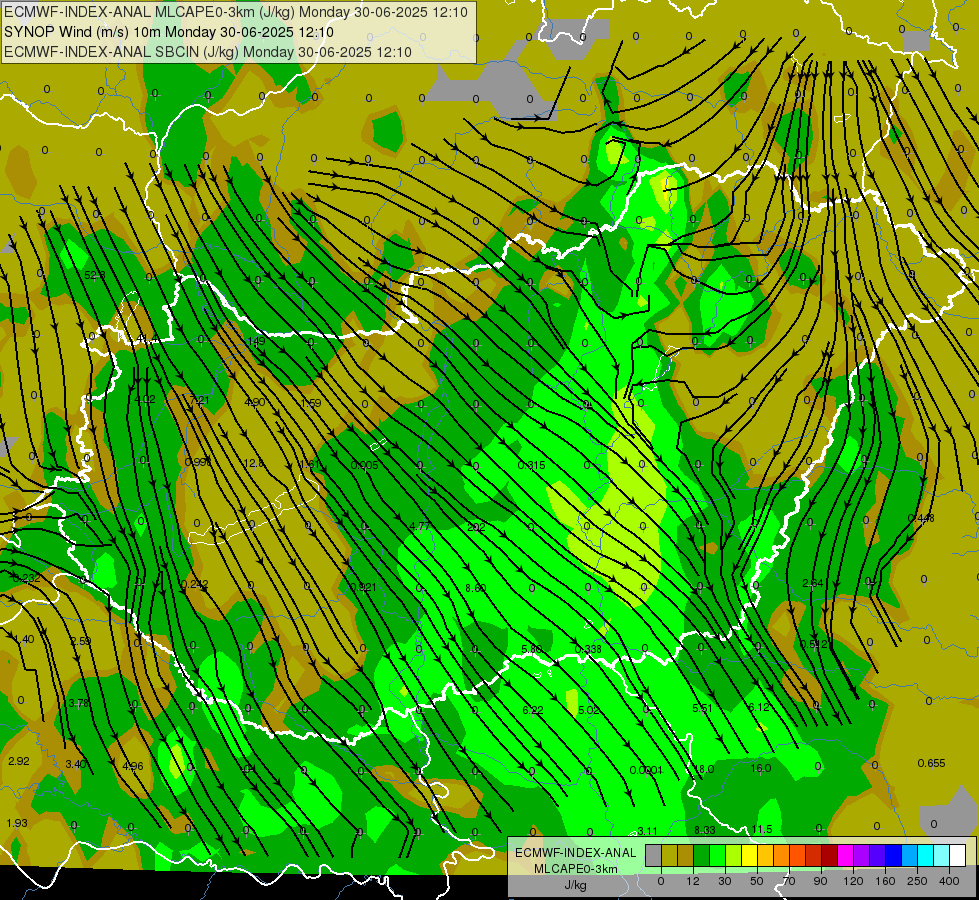Click the legend scale value 50
979x900 pixels.
pos(757,881)
